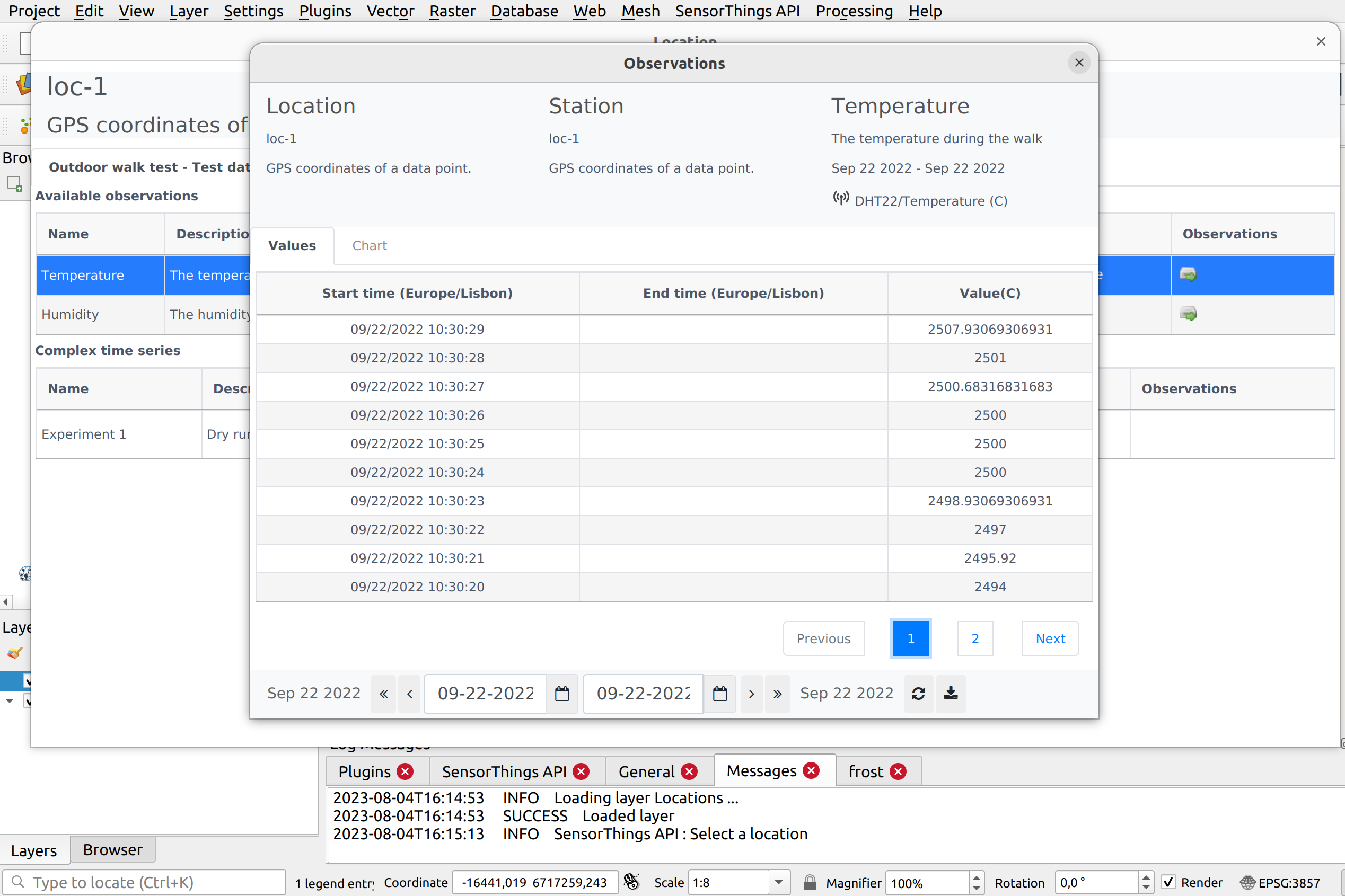Go to page 2 of observations
The height and width of the screenshot is (896, 1345).
point(974,638)
